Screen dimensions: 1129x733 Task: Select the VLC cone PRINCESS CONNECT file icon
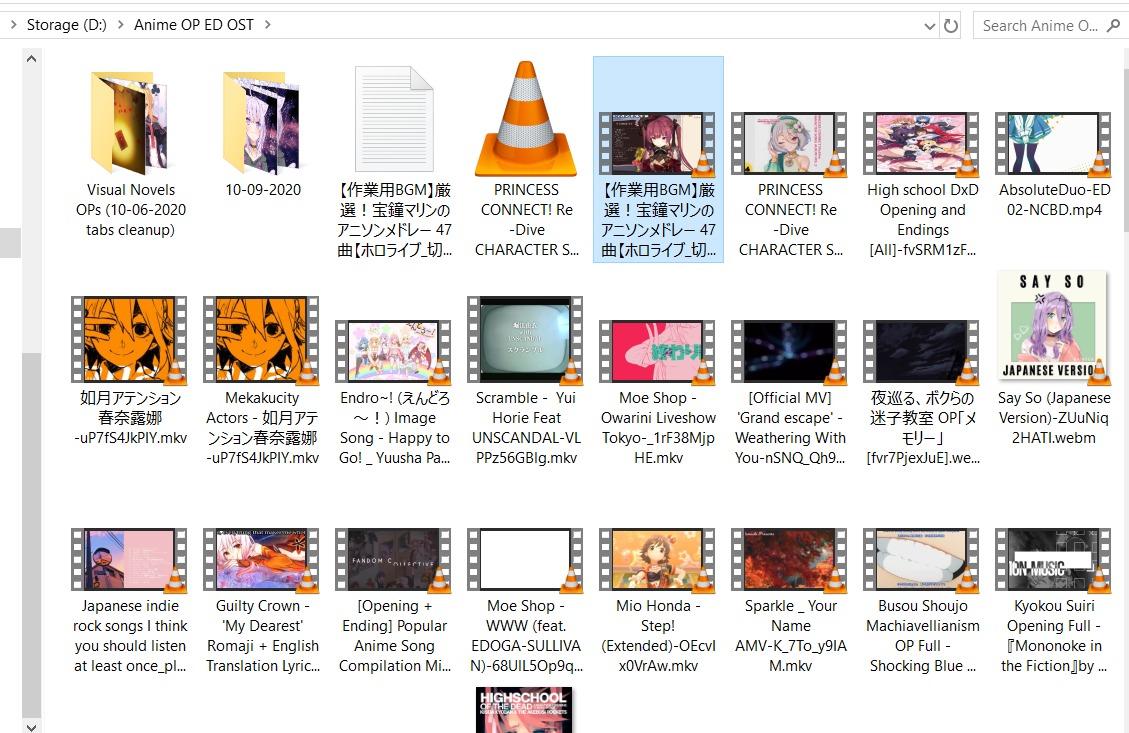[x=526, y=120]
